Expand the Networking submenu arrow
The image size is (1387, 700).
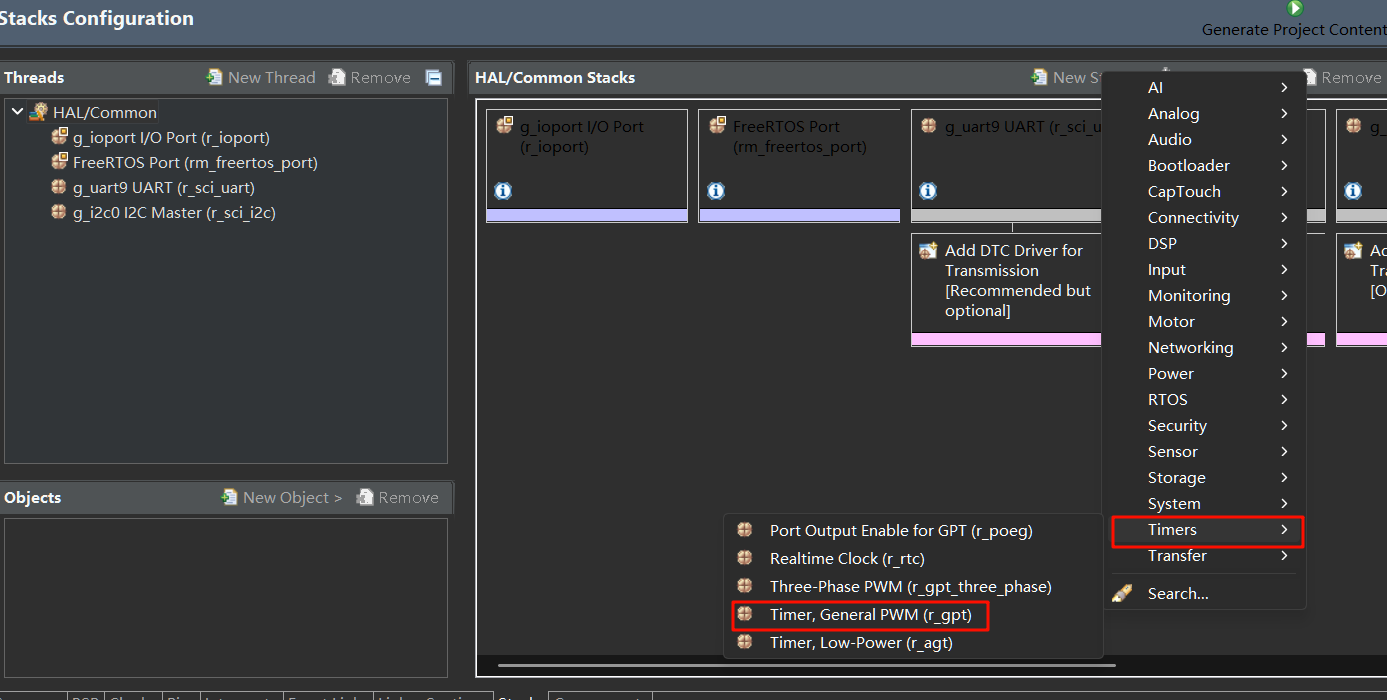[x=1284, y=347]
